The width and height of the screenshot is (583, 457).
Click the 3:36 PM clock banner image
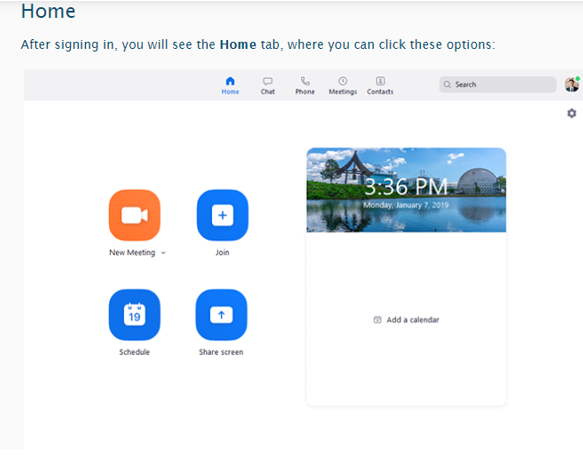406,190
